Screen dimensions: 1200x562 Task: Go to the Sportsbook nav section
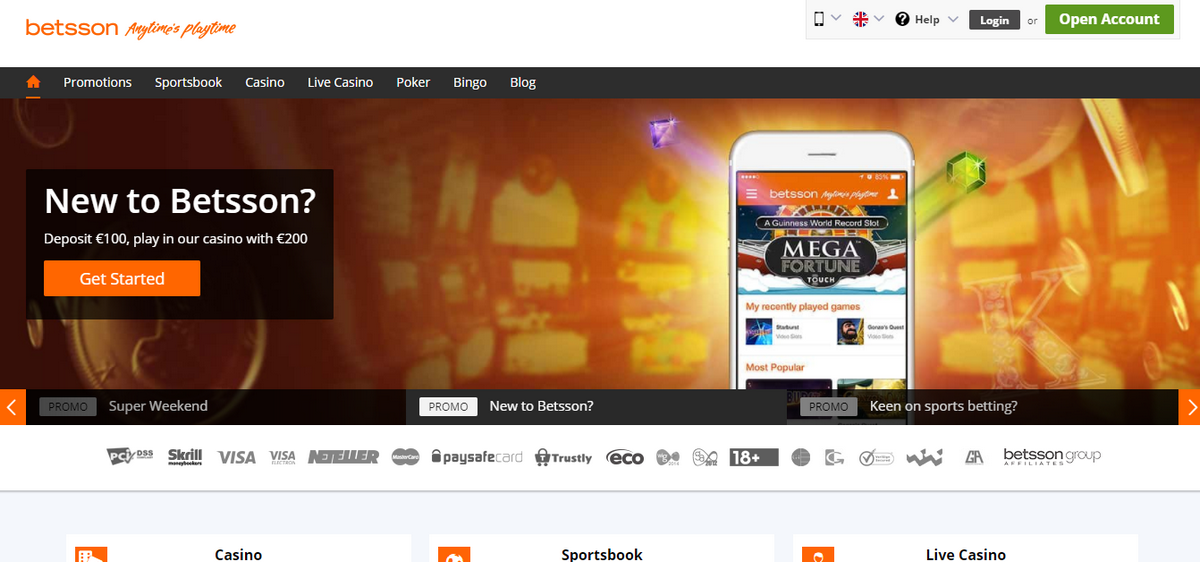pyautogui.click(x=188, y=82)
